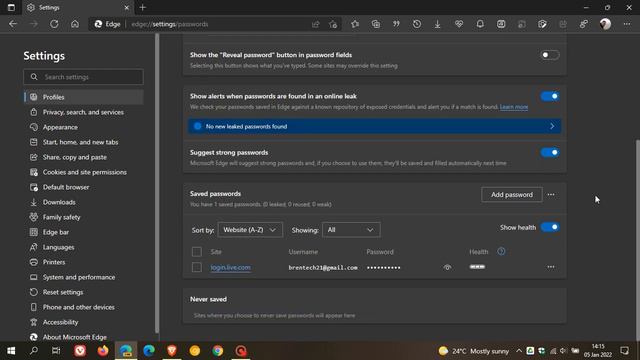The height and width of the screenshot is (360, 640).
Task: Open more actions for login.live.com row
Action: [x=551, y=267]
